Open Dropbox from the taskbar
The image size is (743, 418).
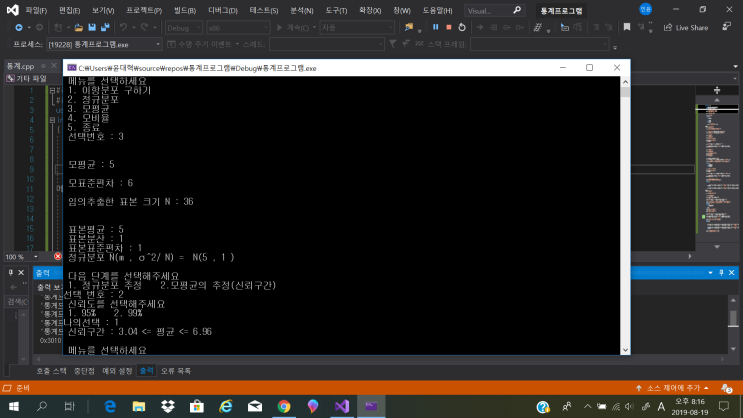(168, 406)
